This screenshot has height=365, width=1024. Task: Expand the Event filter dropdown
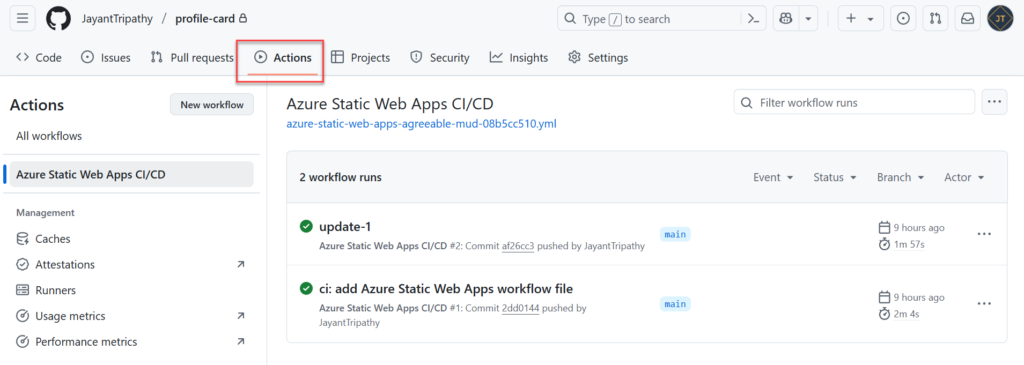(773, 177)
